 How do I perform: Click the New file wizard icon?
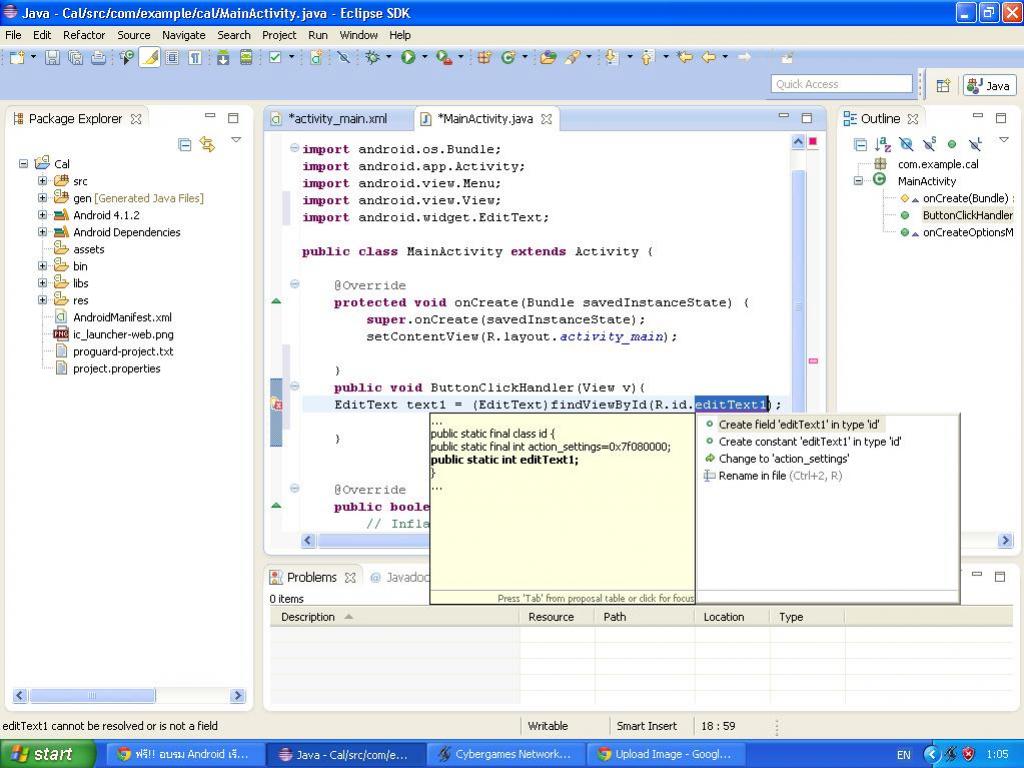(17, 57)
